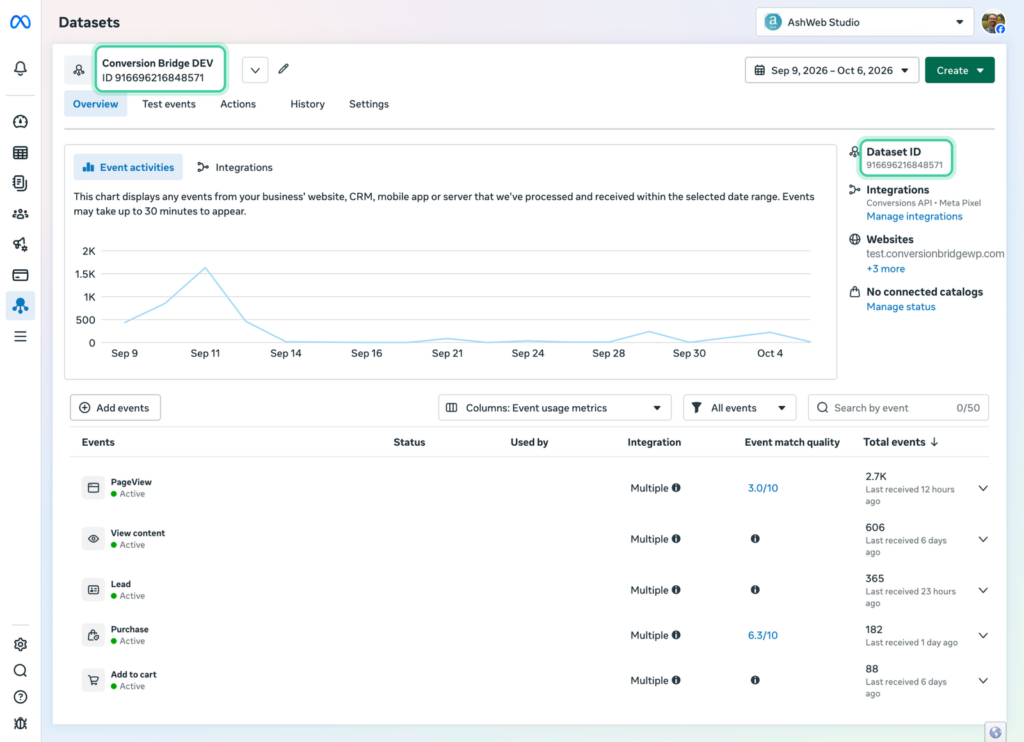This screenshot has width=1024, height=742.
Task: Open the Manage status link
Action: click(901, 306)
